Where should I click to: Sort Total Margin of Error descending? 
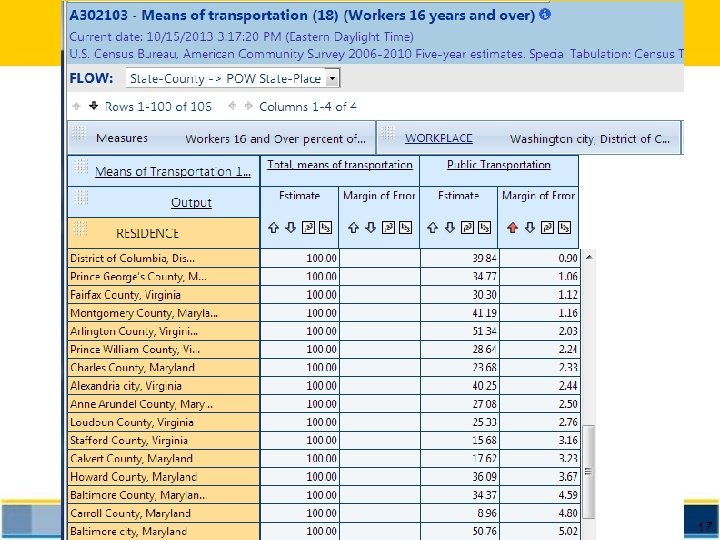pyautogui.click(x=371, y=228)
